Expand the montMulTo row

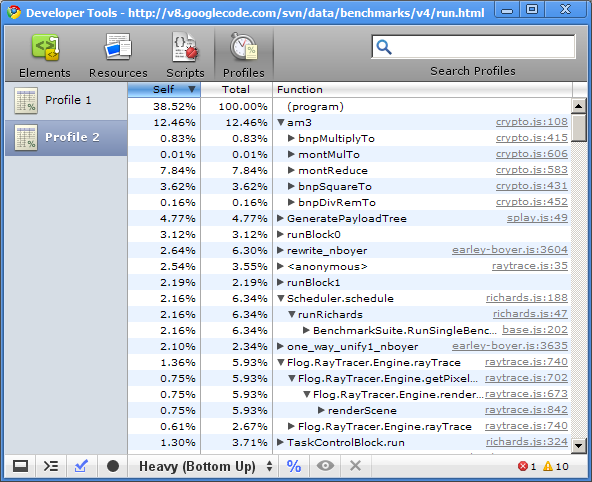tap(291, 154)
